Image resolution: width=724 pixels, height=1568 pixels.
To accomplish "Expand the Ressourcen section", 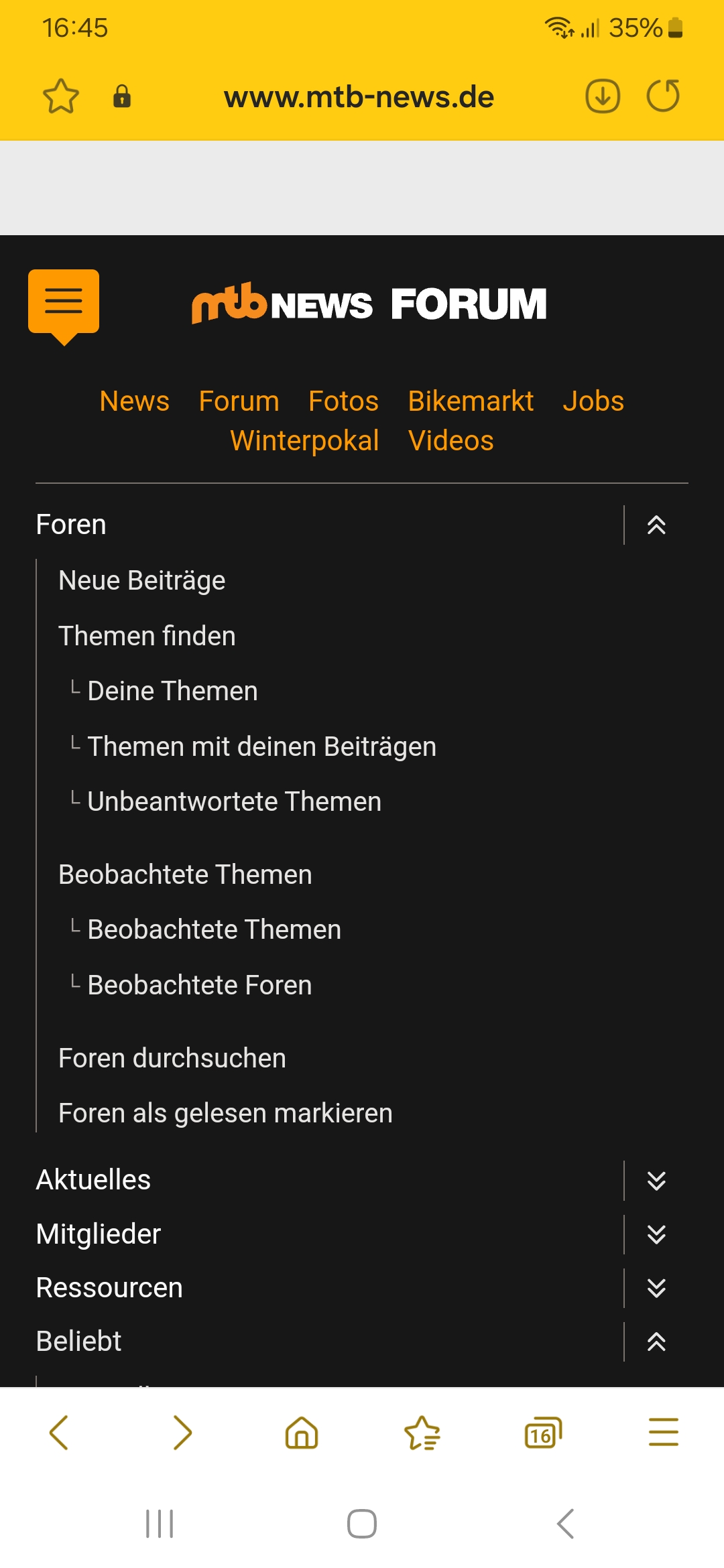I will 656,1288.
